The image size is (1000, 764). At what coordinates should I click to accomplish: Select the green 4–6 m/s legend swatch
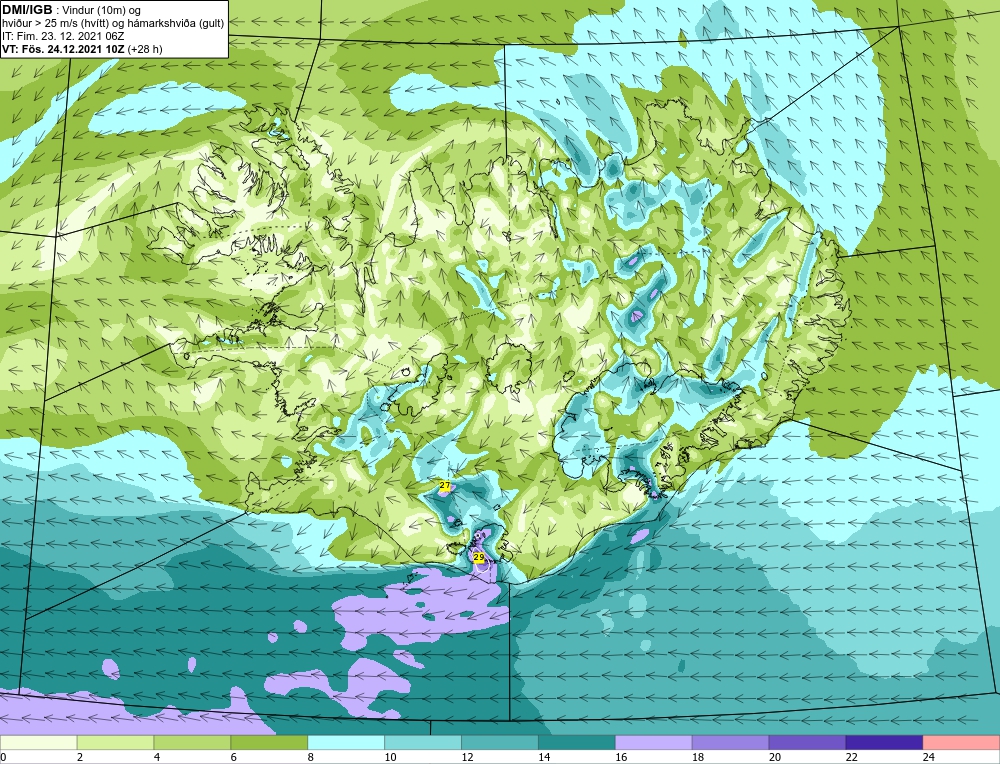[193, 743]
